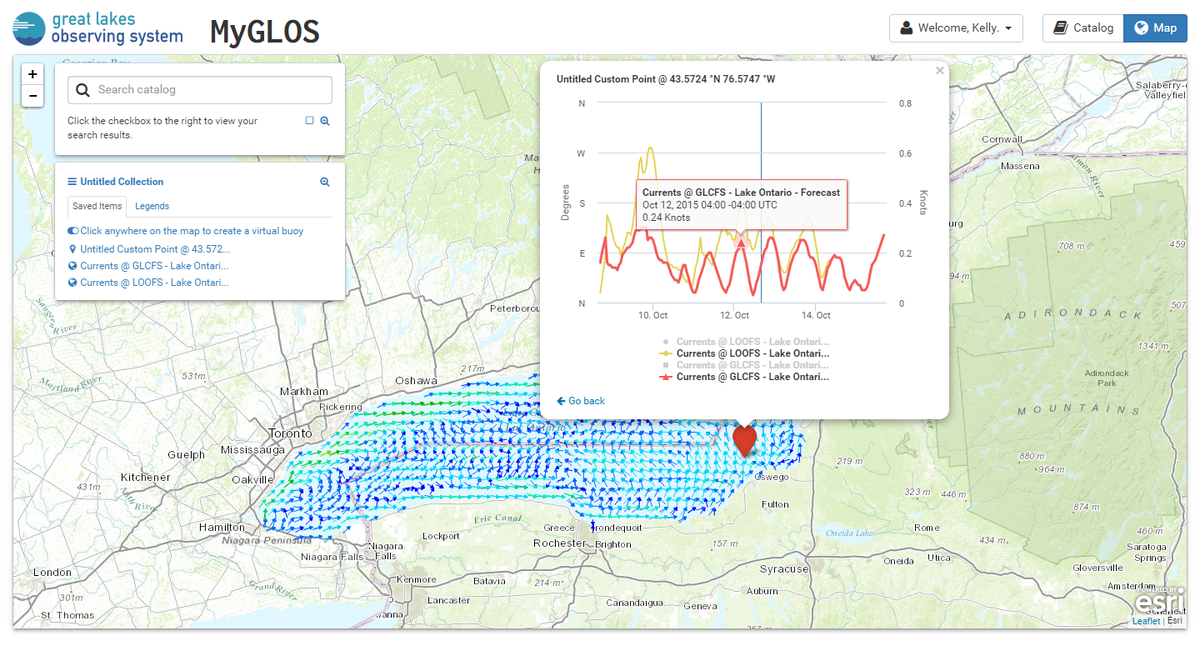The image size is (1200, 646).
Task: Click the zoom-to-results magnifier beside the search checkbox
Action: click(x=325, y=121)
